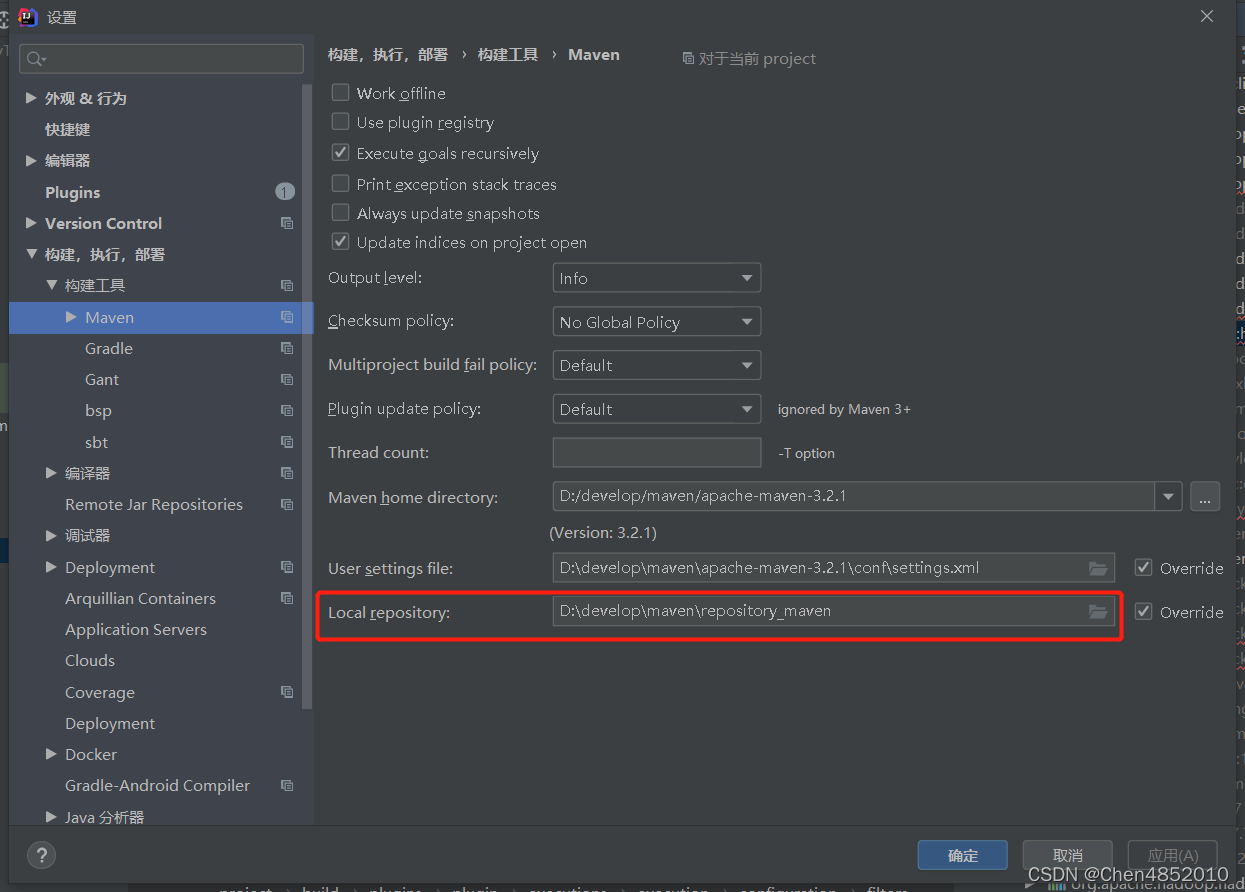Screen dimensions: 1245x892
Task: Click project-level icon beside Coverage
Action: point(287,692)
